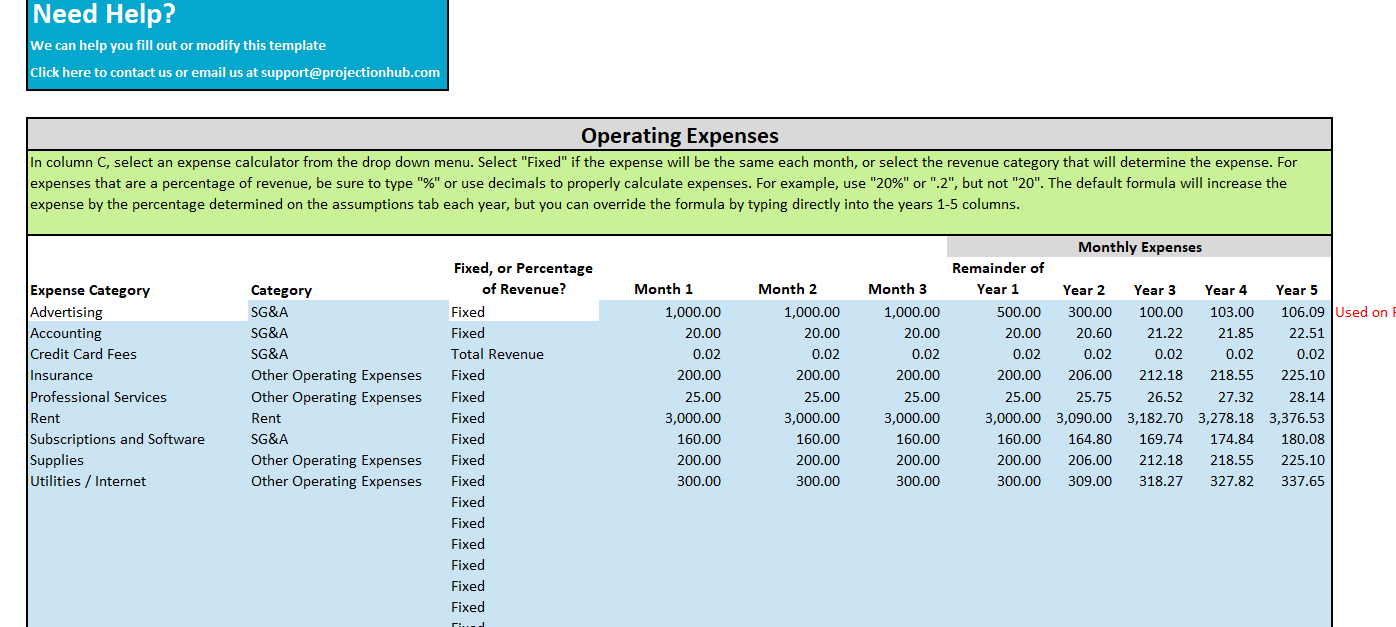Select the Credit Card Fees cell
Viewport: 1396px width, 627px height.
138,354
